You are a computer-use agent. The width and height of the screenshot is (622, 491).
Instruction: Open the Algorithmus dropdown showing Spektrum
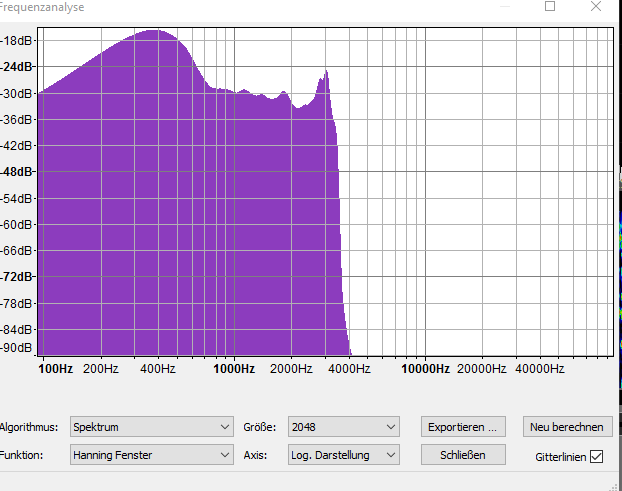click(x=152, y=427)
